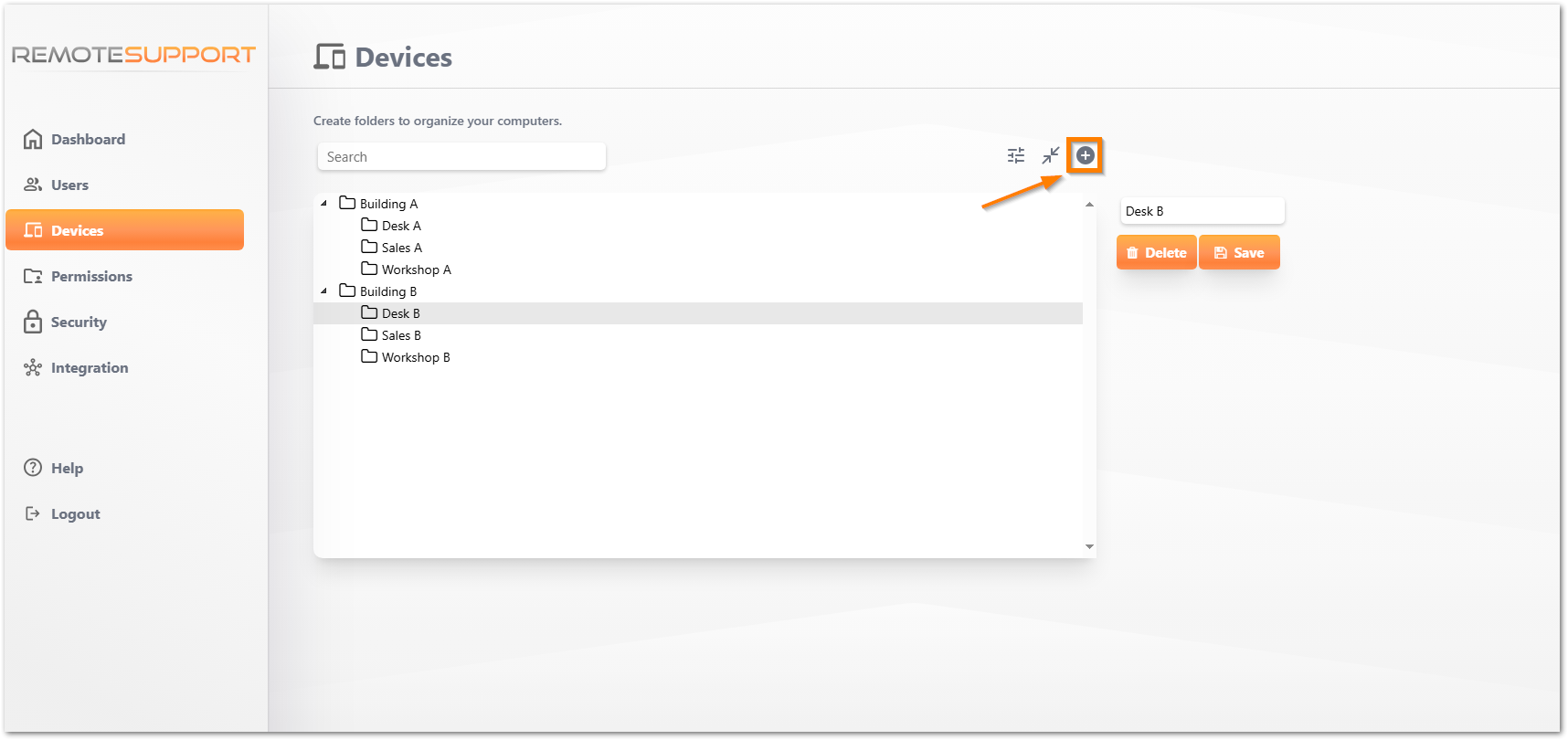This screenshot has width=1568, height=740.
Task: Click the RemoteSupport logo
Action: coord(133,55)
